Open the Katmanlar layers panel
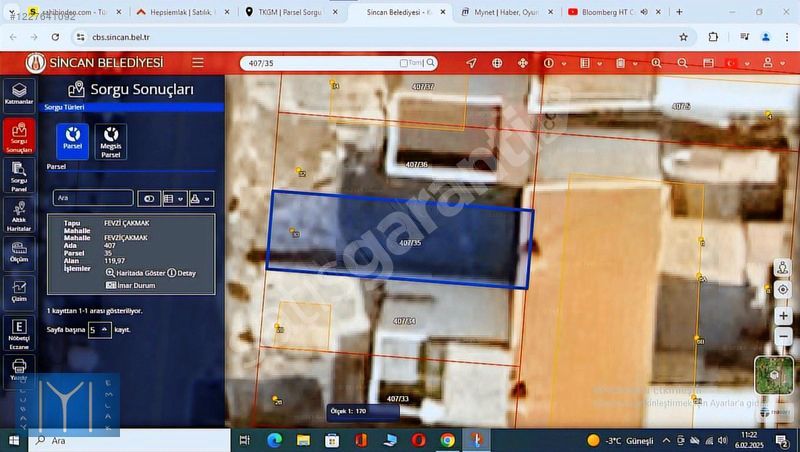This screenshot has width=800, height=452. pyautogui.click(x=19, y=93)
